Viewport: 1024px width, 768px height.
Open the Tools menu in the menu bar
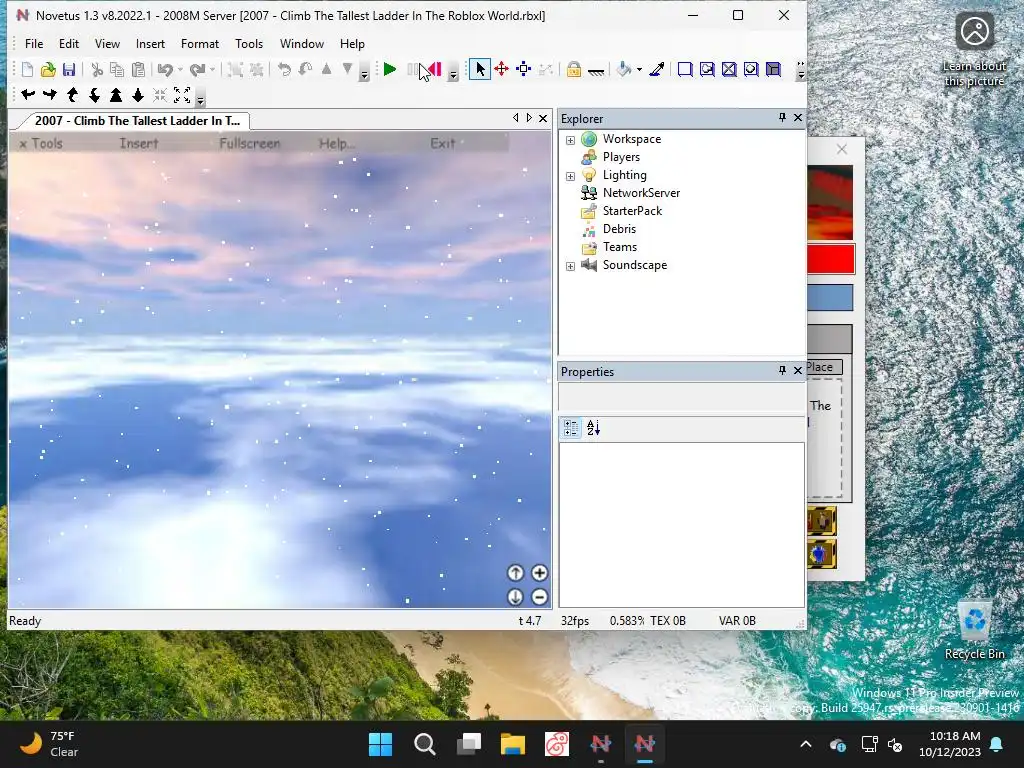point(249,44)
